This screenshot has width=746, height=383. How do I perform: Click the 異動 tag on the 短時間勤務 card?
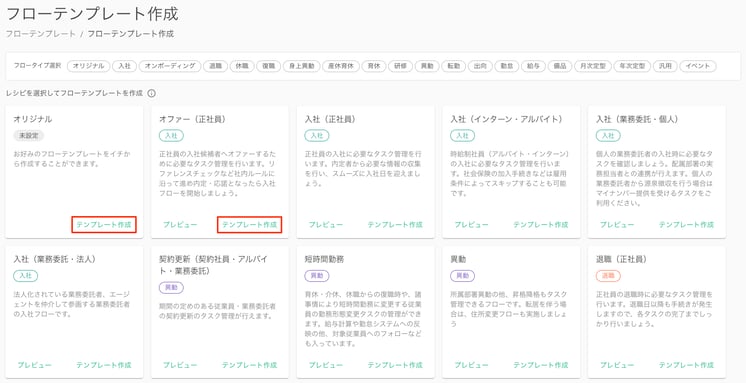click(316, 275)
